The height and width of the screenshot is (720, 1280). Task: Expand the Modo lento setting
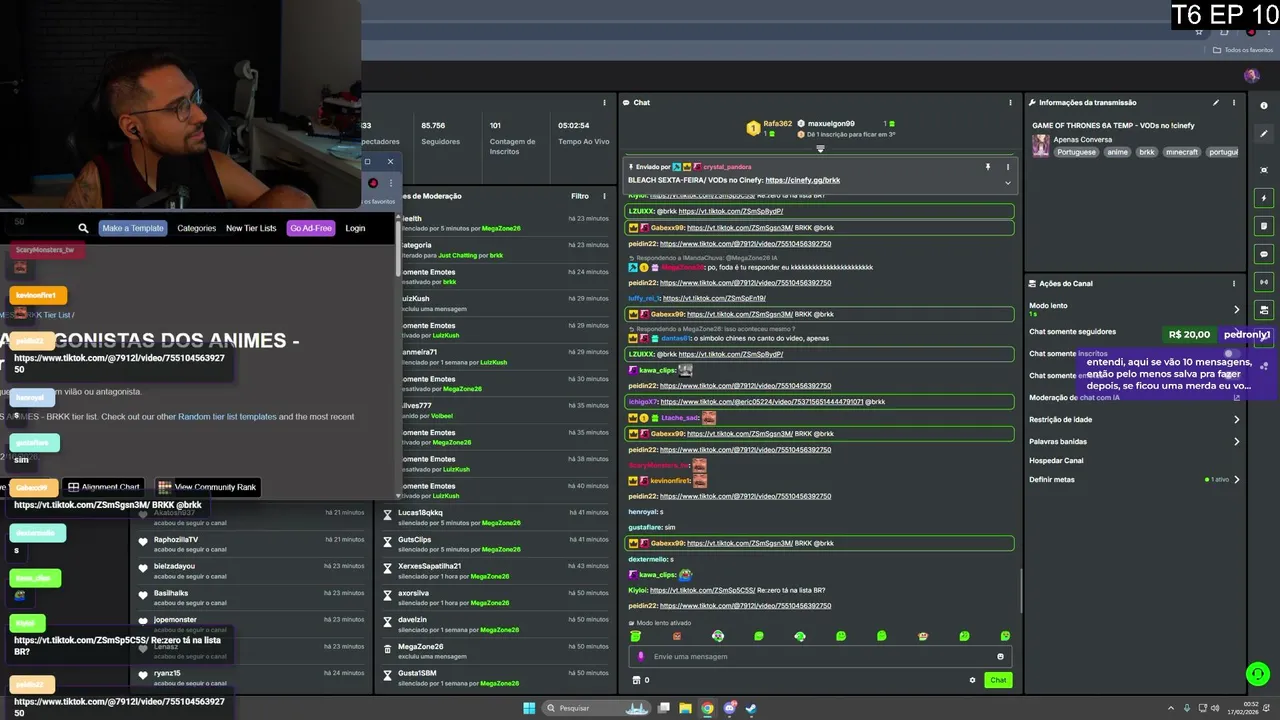pyautogui.click(x=1236, y=309)
